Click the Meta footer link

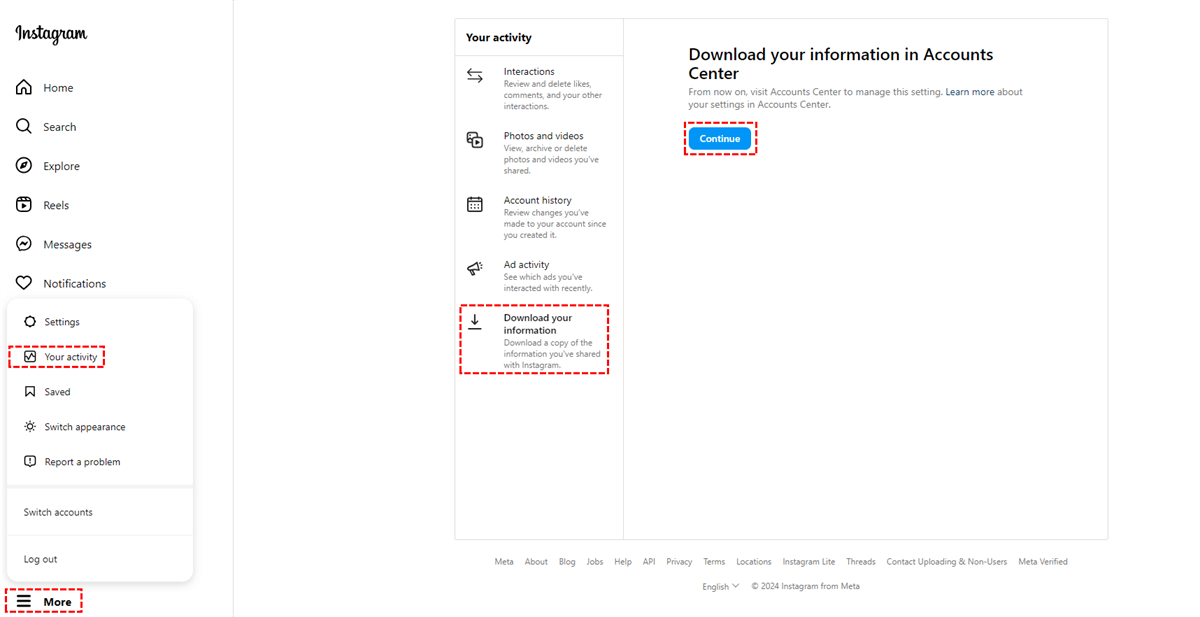point(504,562)
